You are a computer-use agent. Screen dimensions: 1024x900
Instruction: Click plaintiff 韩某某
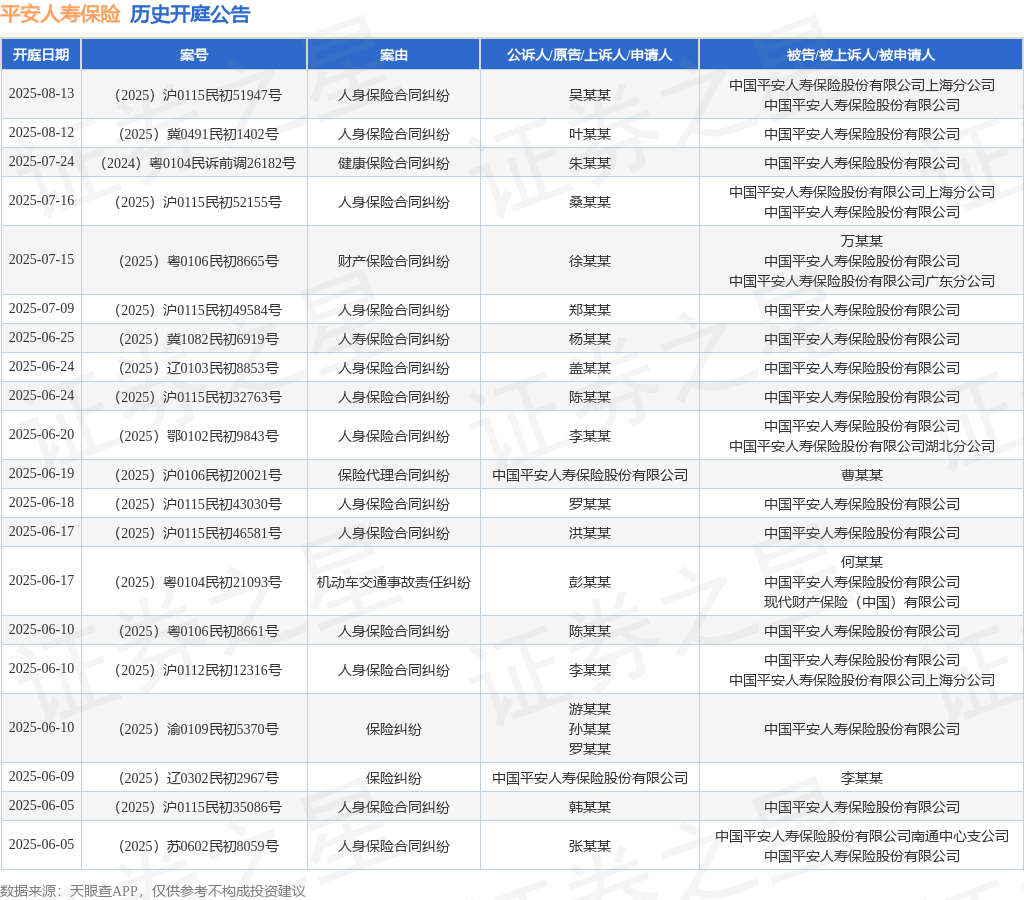coord(590,807)
